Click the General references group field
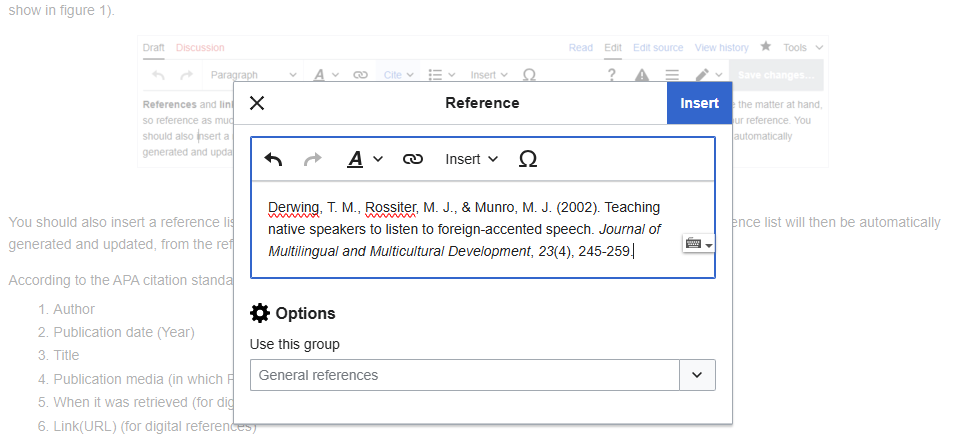957x435 pixels. pyautogui.click(x=465, y=376)
